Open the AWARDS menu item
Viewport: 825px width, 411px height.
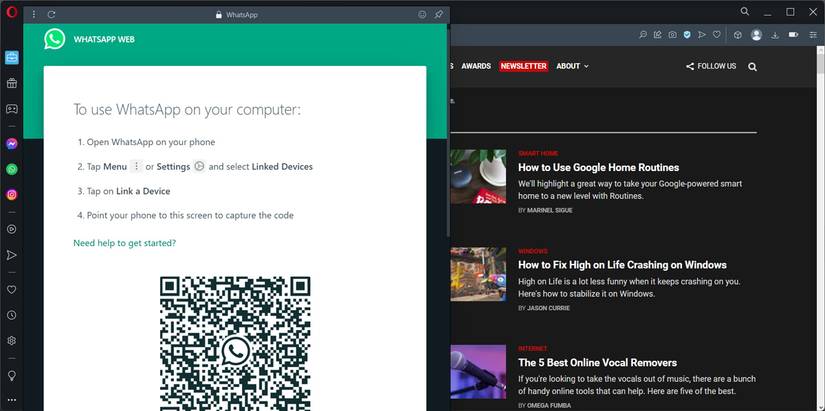pos(476,66)
